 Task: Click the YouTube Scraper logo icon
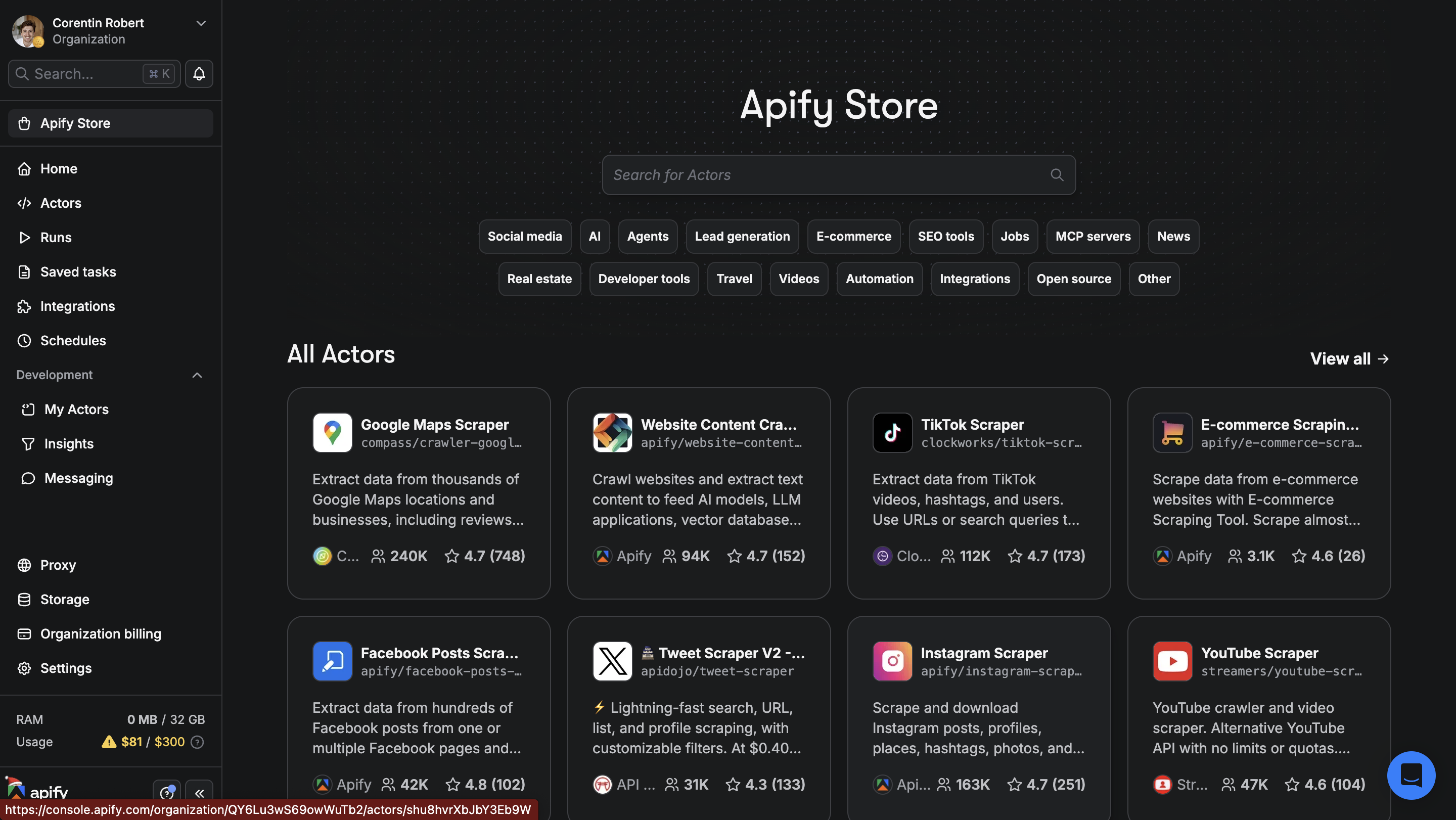coord(1172,661)
